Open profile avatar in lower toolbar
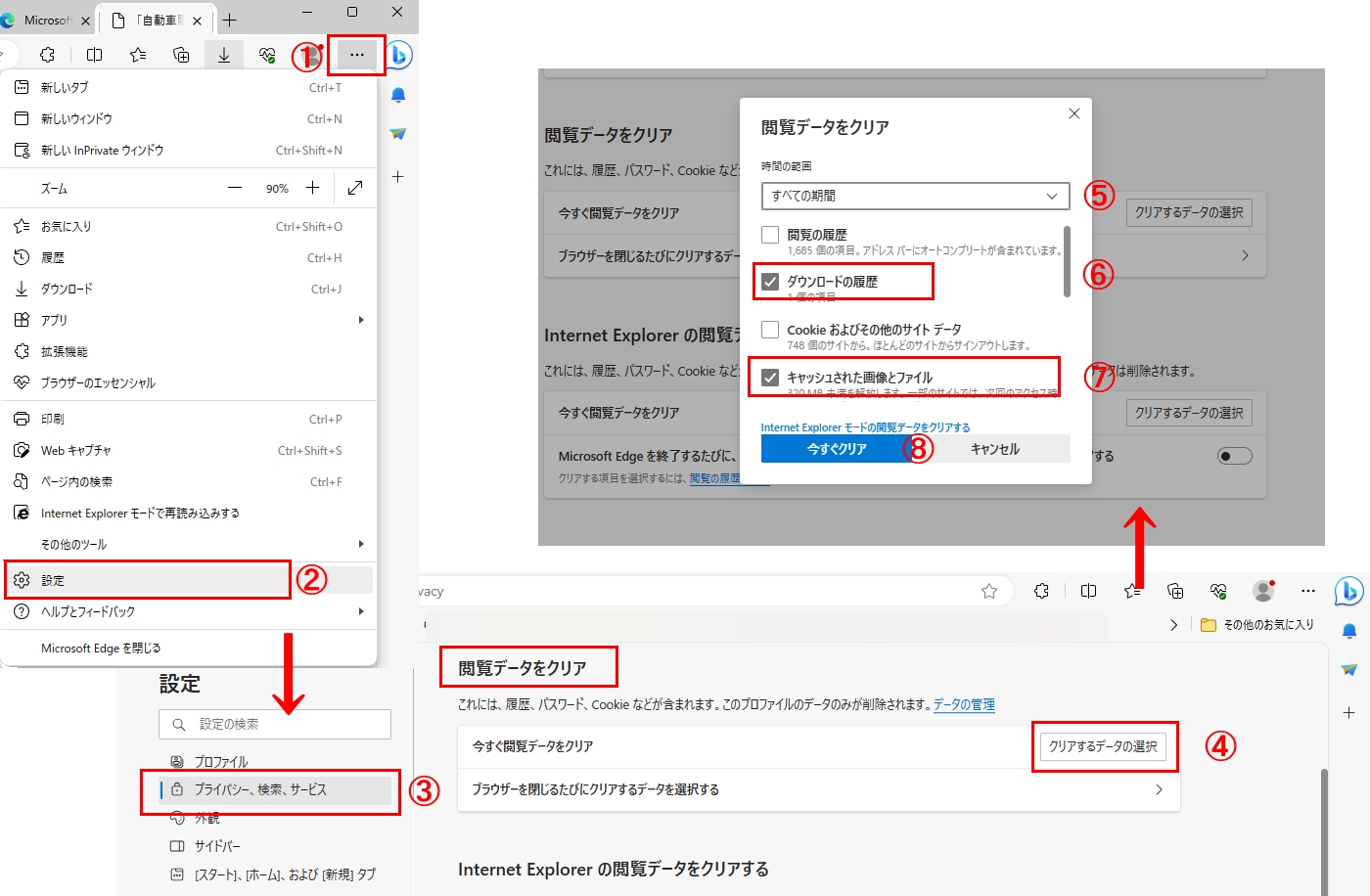 pos(1263,591)
